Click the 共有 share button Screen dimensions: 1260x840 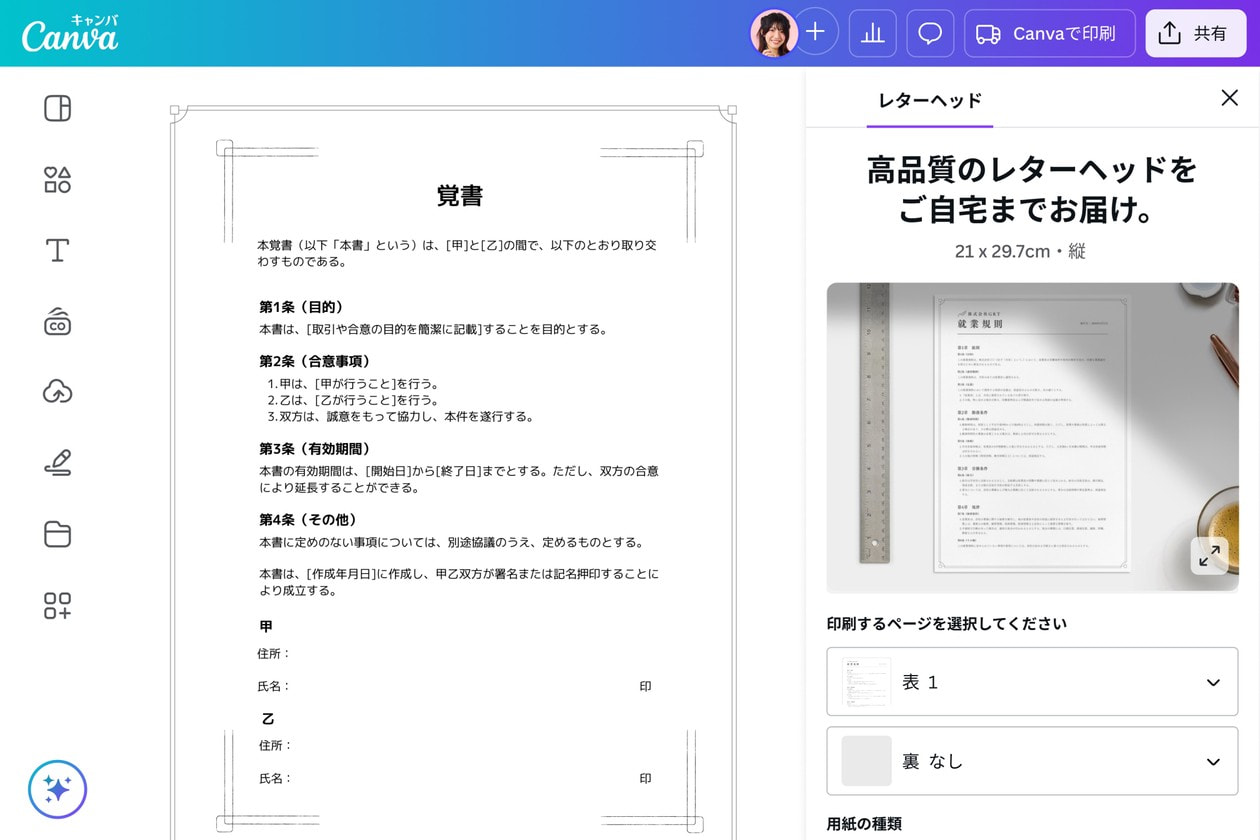pyautogui.click(x=1196, y=33)
